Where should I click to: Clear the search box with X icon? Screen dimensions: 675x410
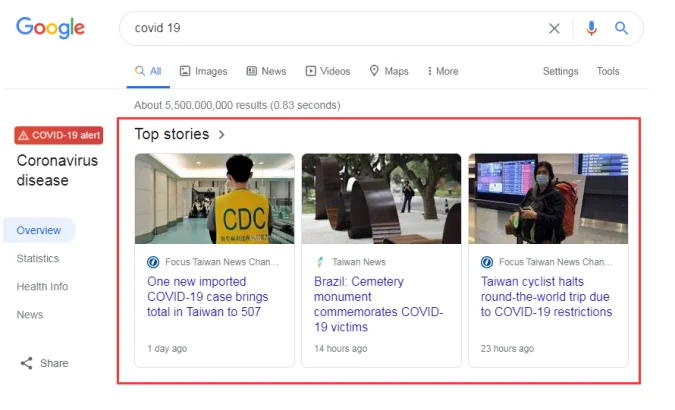pyautogui.click(x=554, y=29)
